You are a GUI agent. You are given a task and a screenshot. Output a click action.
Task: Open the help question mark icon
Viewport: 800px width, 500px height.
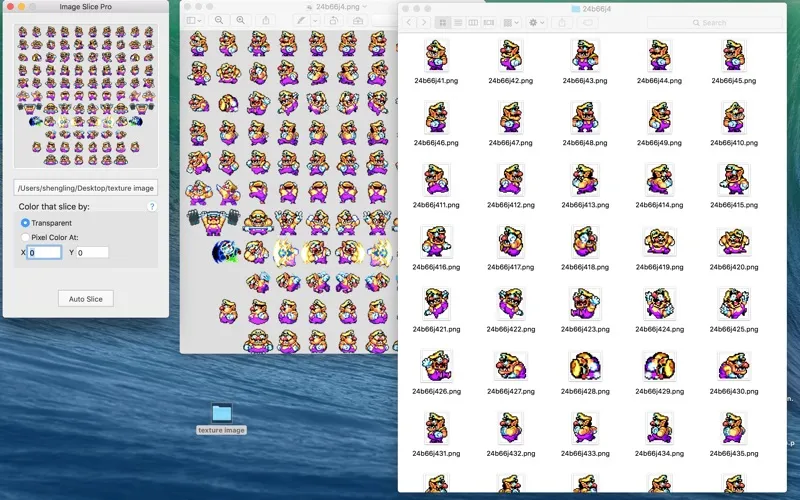(152, 206)
